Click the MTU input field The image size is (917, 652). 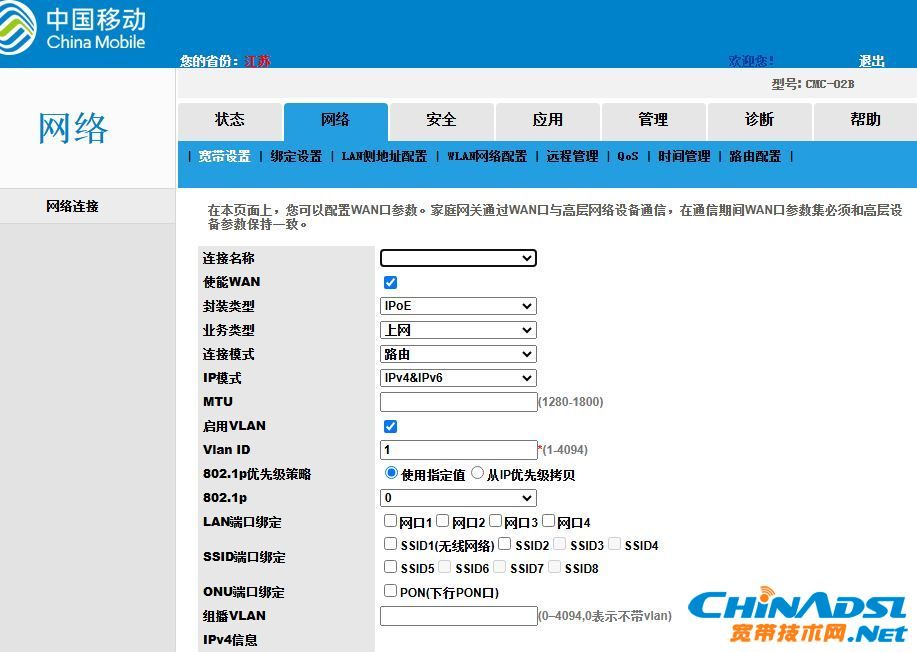click(458, 402)
